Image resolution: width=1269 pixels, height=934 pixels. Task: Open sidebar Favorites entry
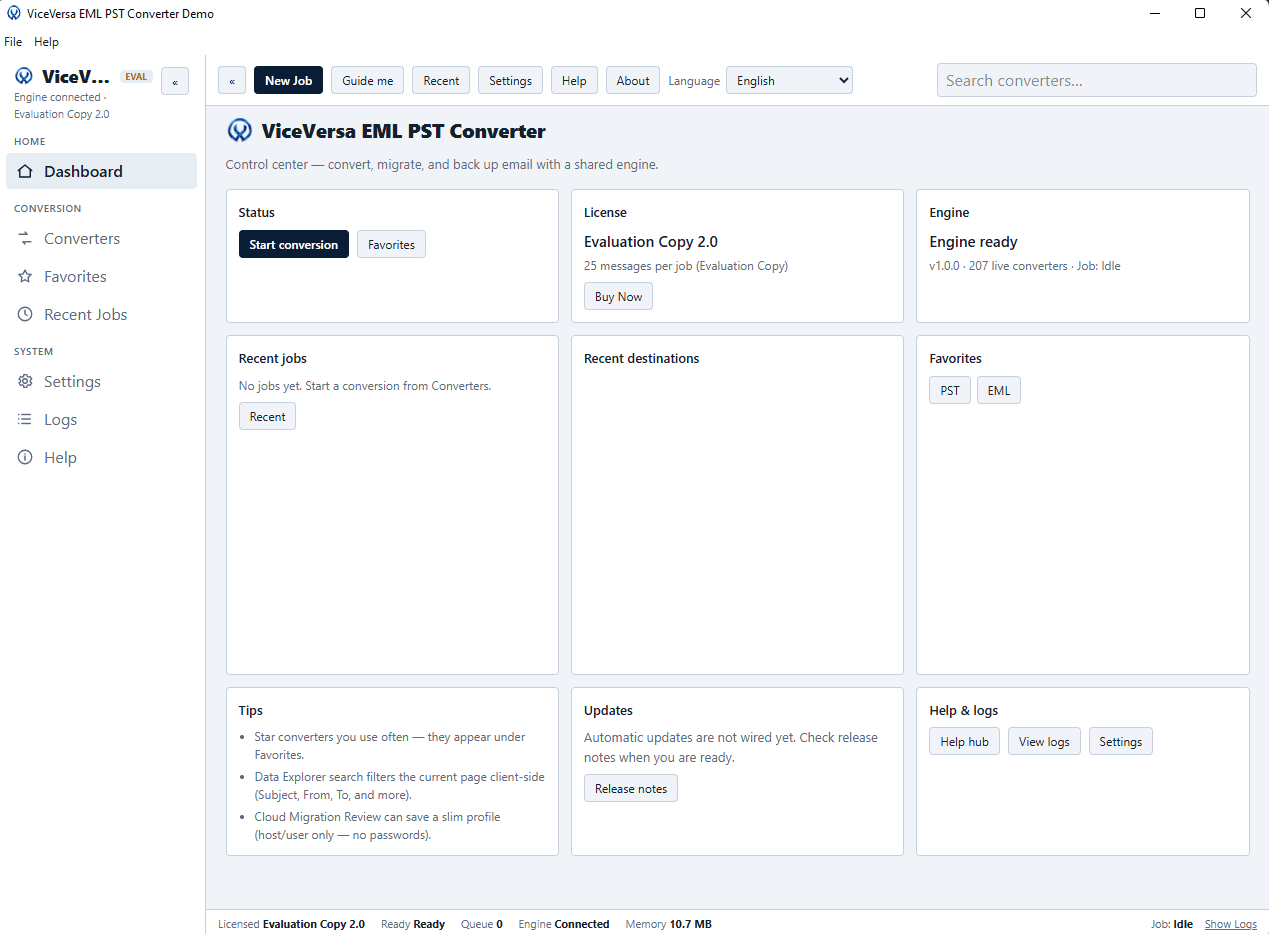coord(101,276)
